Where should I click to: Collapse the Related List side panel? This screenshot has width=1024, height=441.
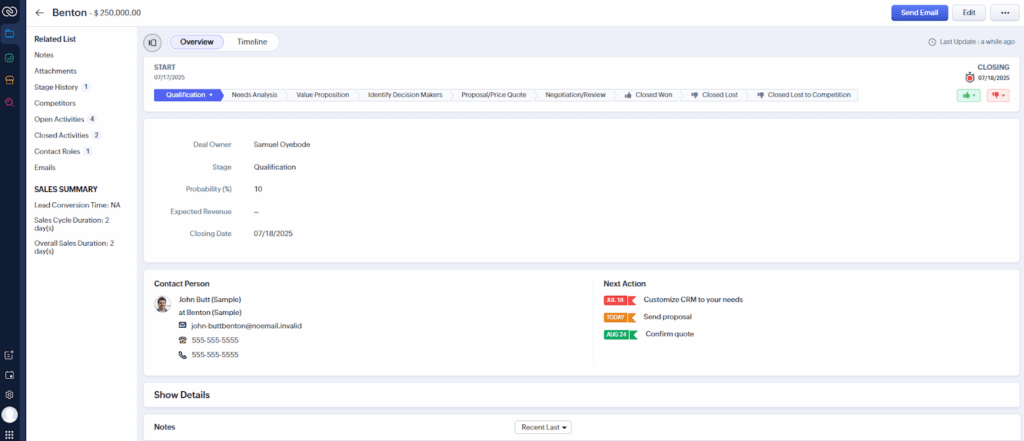pos(152,42)
